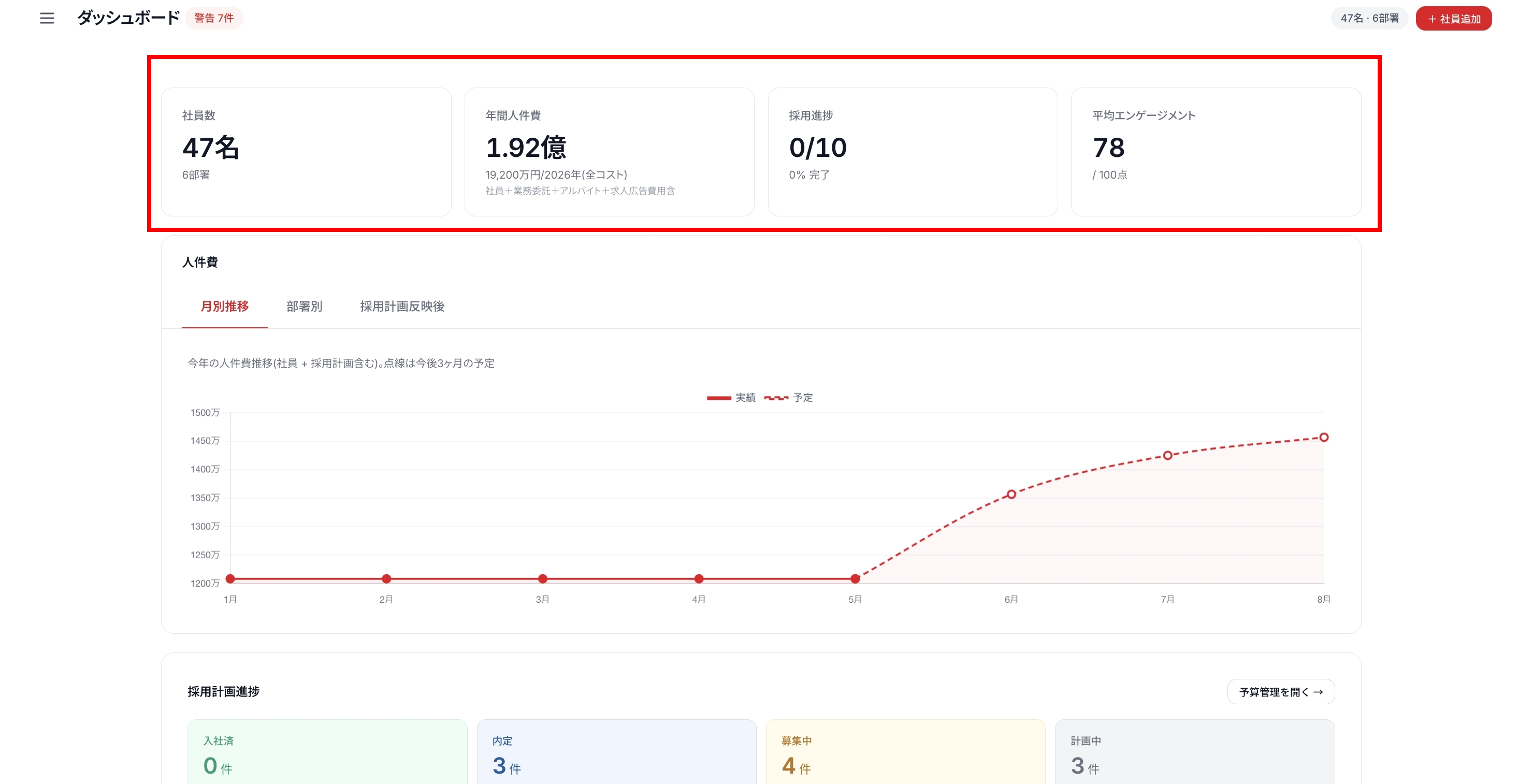Select the 月別推移 tab
The image size is (1532, 784).
point(225,307)
